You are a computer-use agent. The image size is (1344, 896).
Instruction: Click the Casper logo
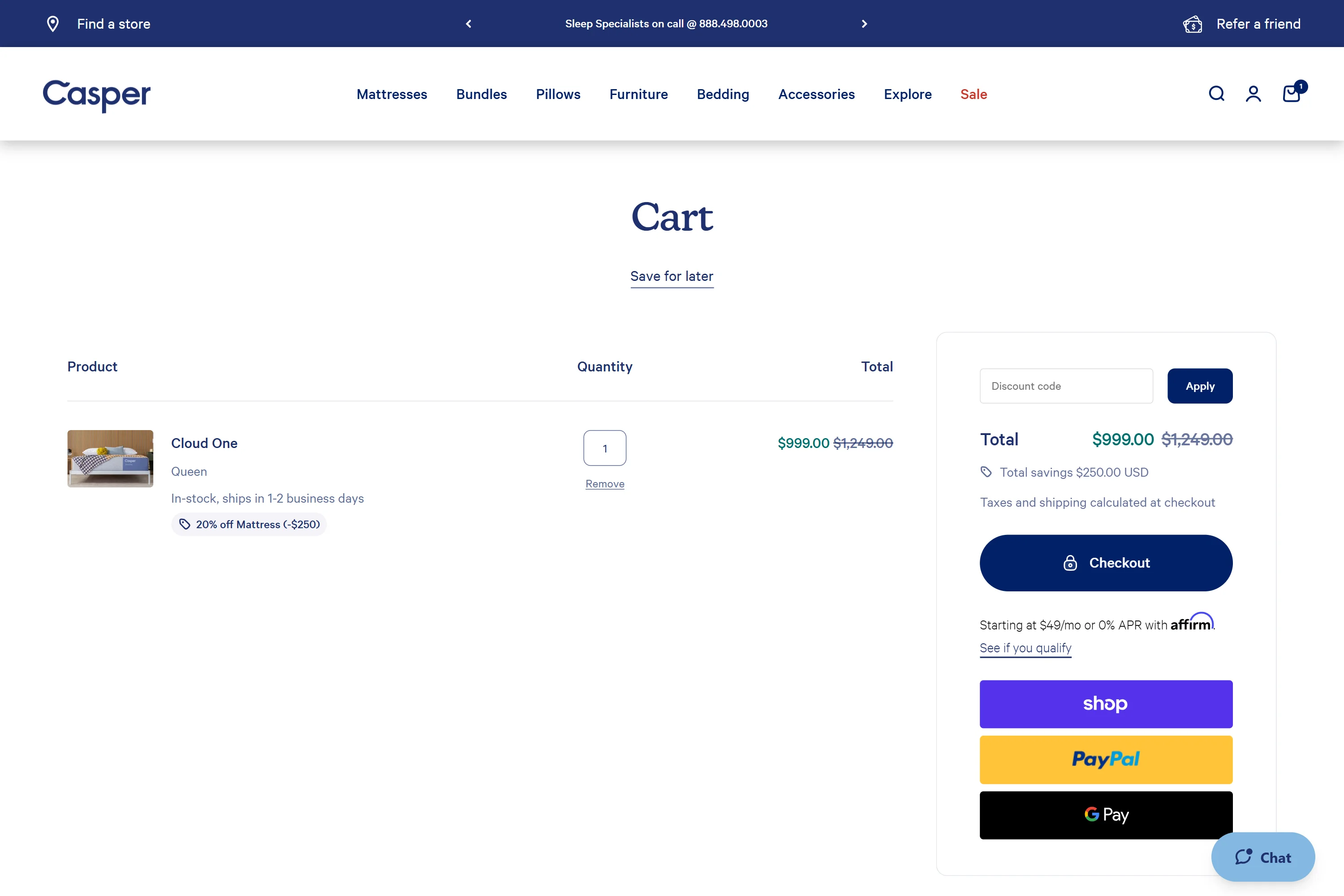tap(97, 95)
